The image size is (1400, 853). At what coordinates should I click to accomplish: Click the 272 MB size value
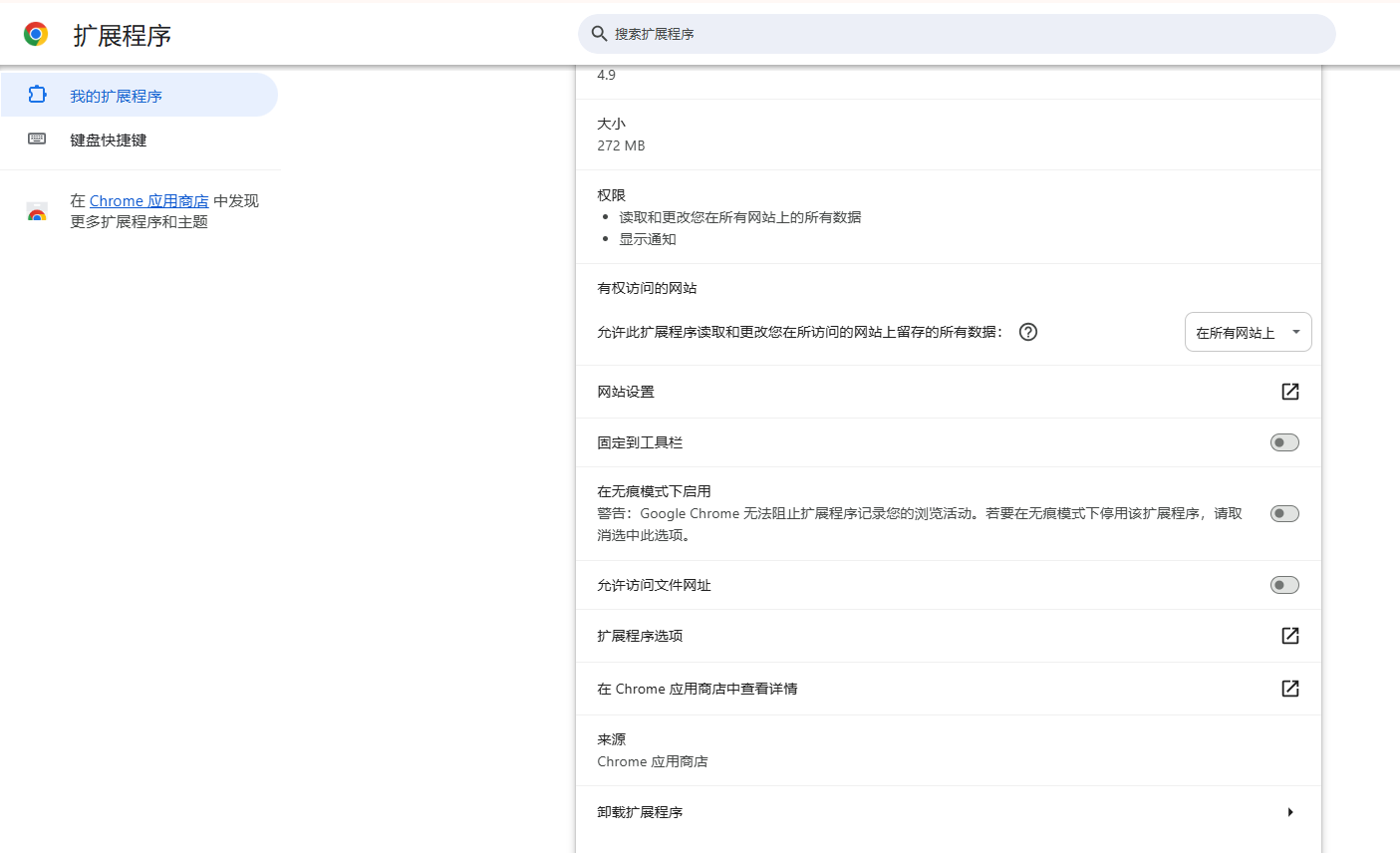pos(621,145)
